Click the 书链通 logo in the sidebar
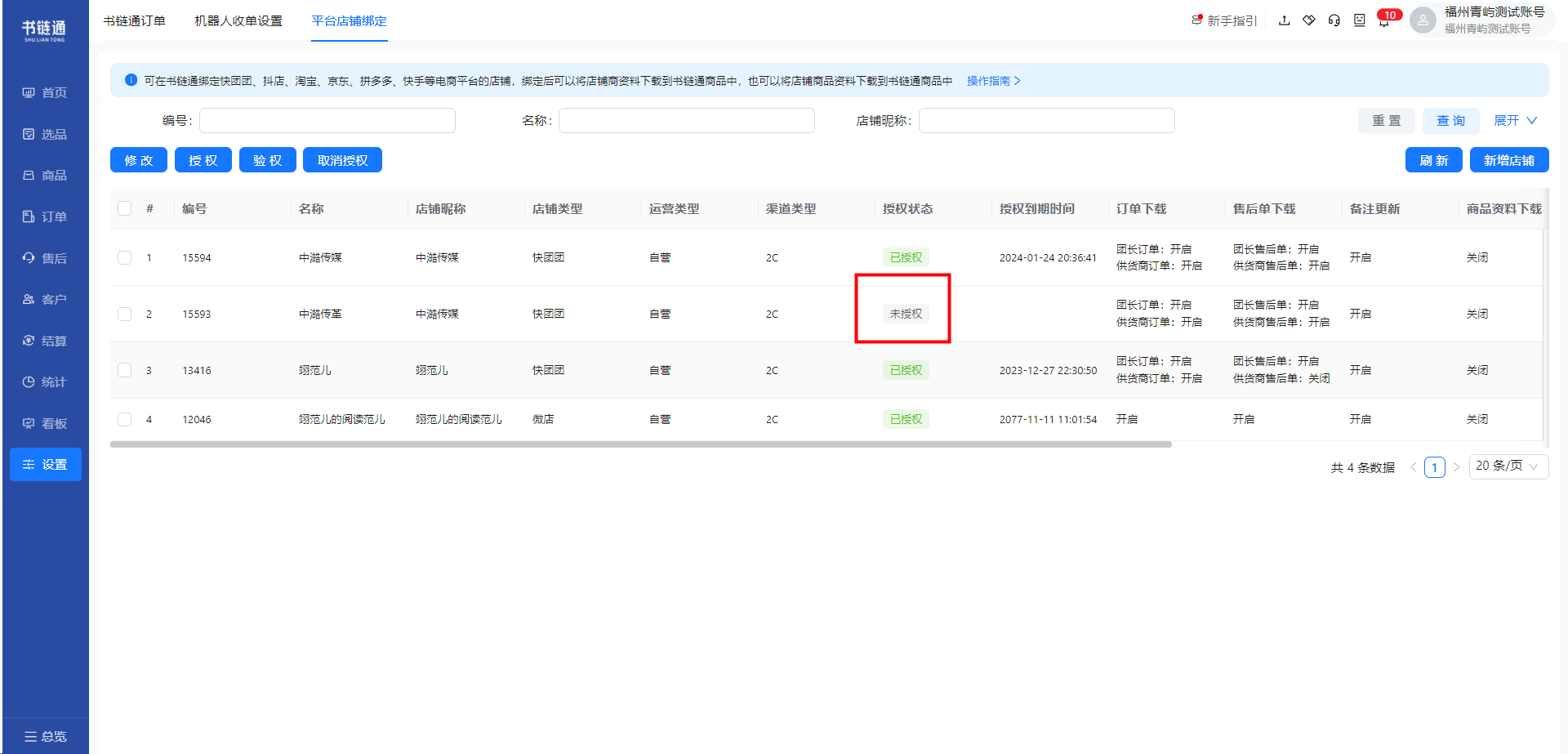Screen dimensions: 1568x754 tap(44, 30)
